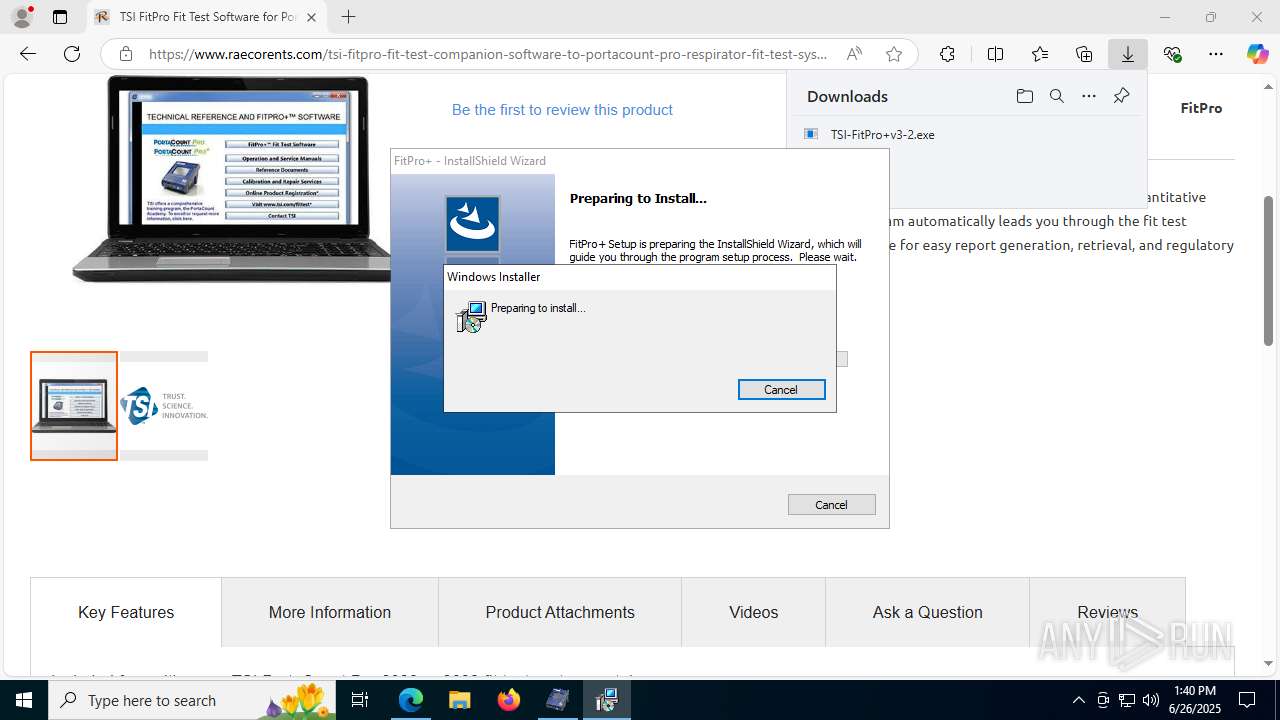Open network icon in system tray
This screenshot has width=1280, height=720.
point(1126,700)
